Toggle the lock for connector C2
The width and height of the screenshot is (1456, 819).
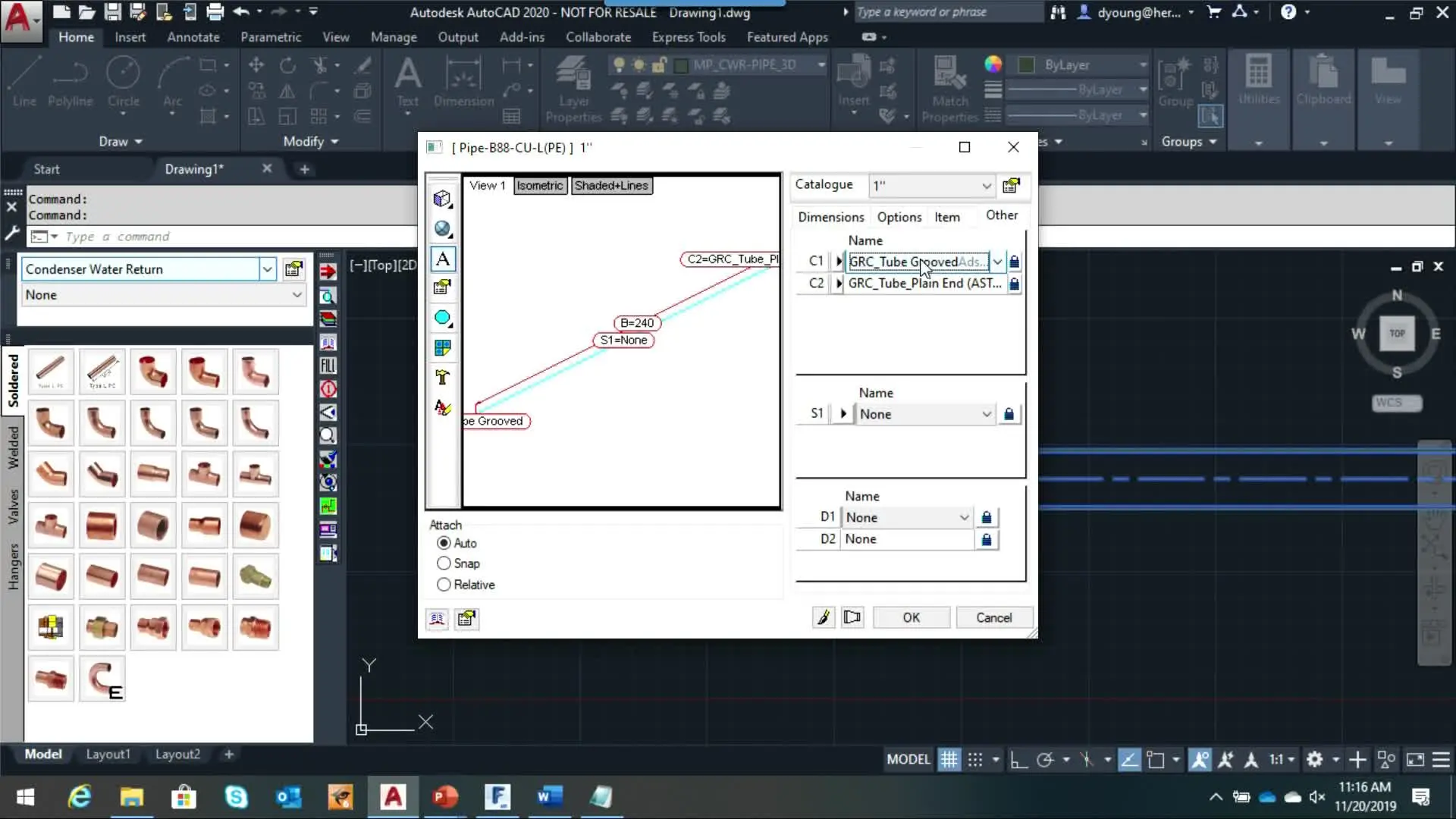1014,284
